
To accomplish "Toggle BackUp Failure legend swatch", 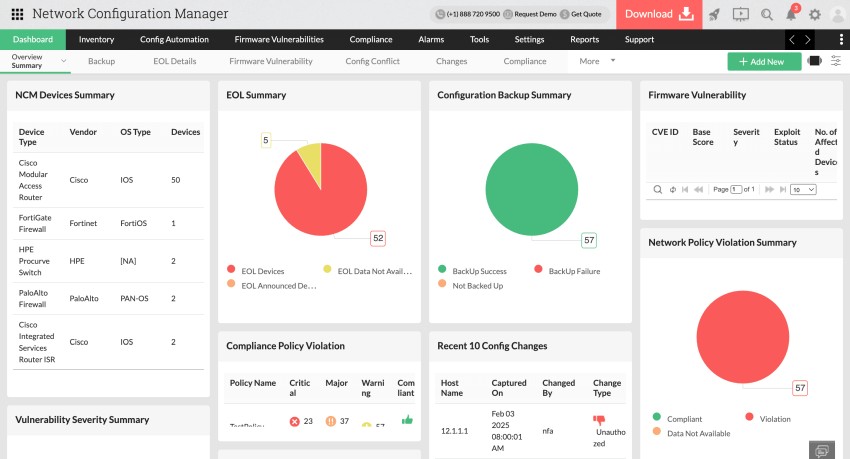I will (x=538, y=269).
